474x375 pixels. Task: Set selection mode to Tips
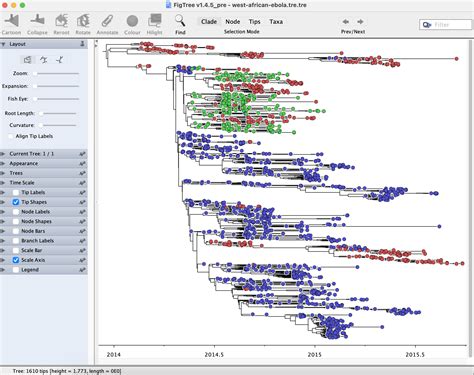(254, 22)
